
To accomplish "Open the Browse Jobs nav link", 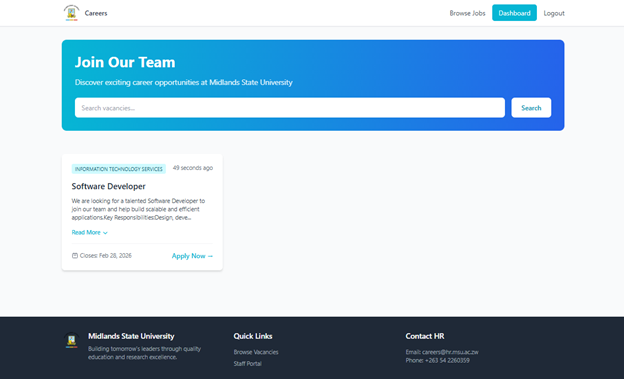I will [x=467, y=13].
